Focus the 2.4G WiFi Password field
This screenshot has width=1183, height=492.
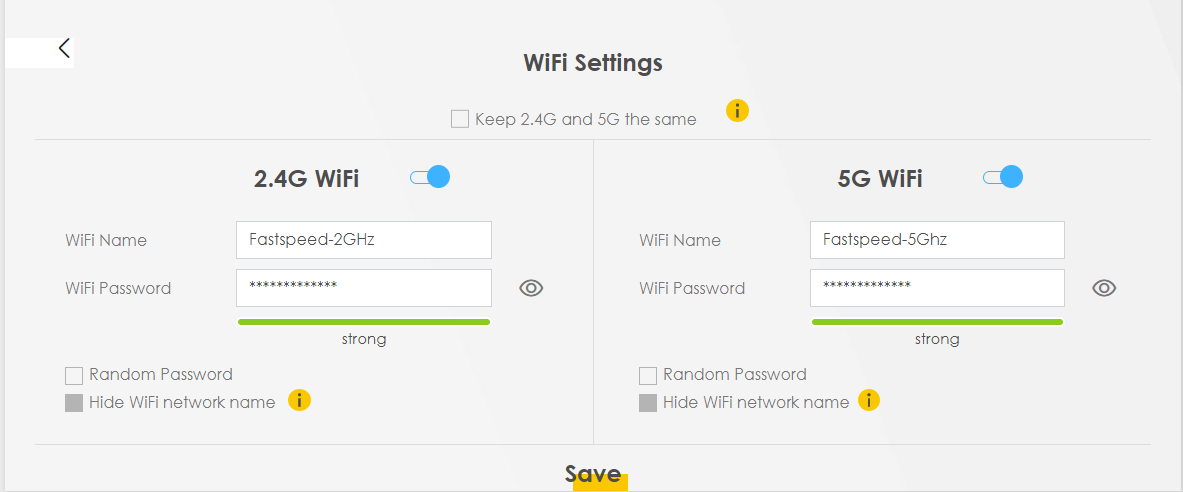pos(364,288)
